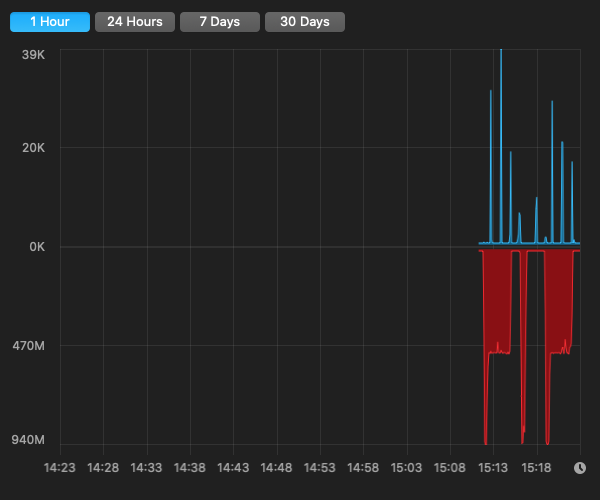Click the 470M axis label
The image size is (600, 500).
[29, 346]
